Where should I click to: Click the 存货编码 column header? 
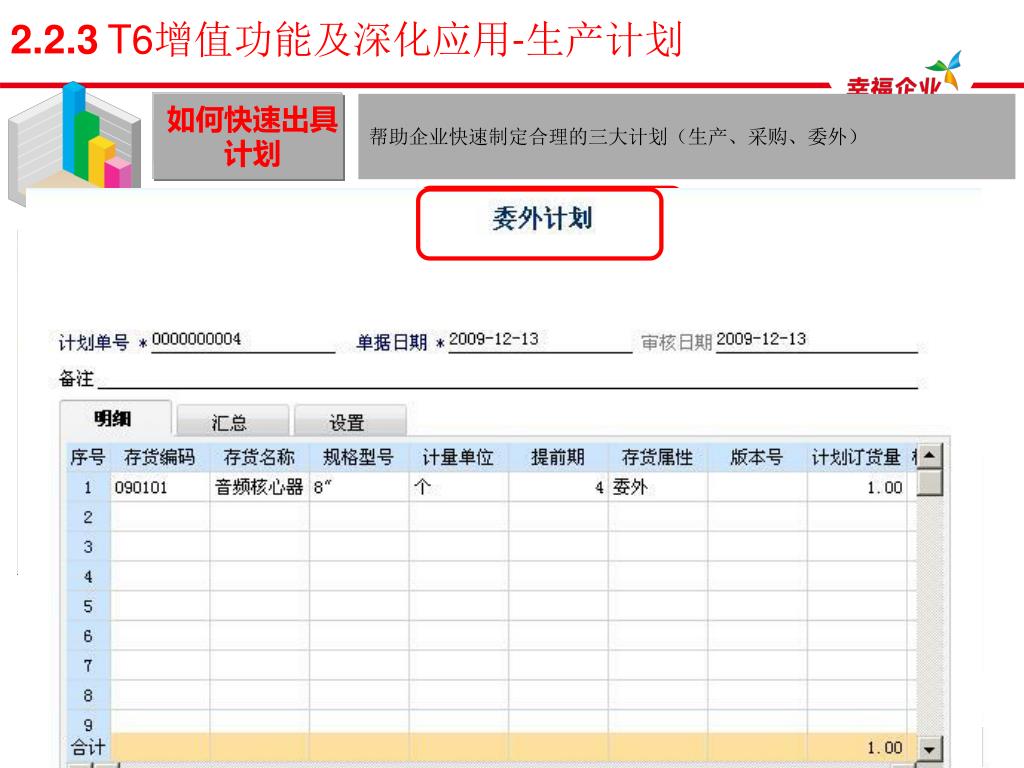pyautogui.click(x=160, y=457)
